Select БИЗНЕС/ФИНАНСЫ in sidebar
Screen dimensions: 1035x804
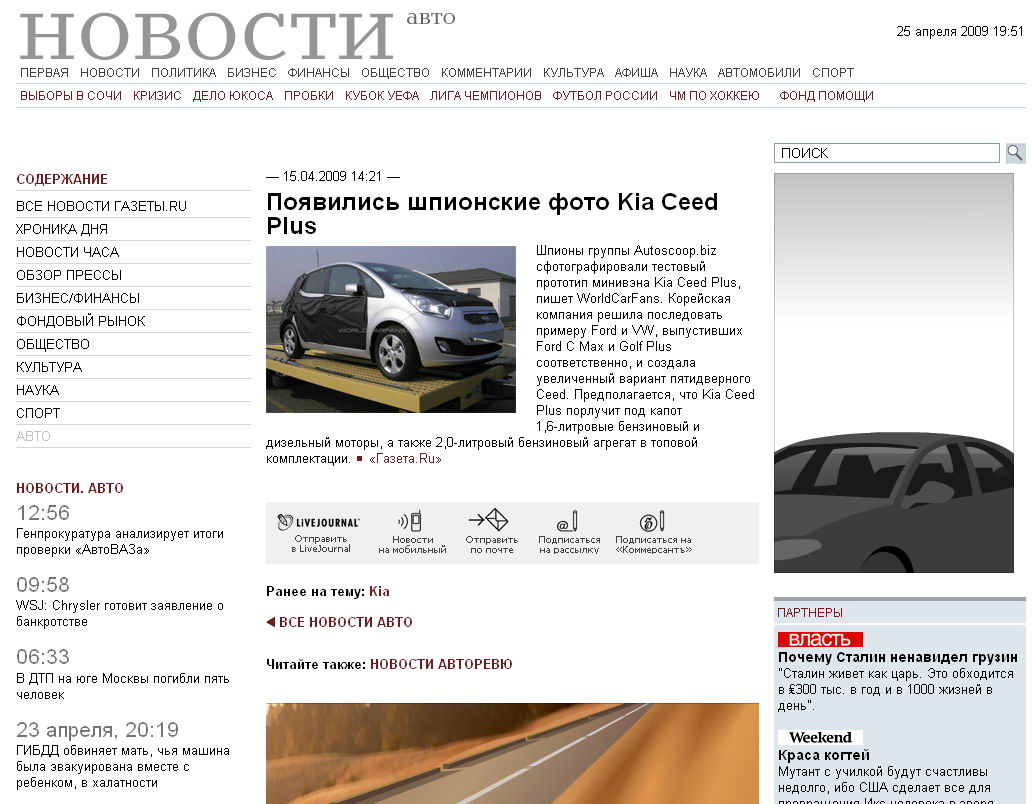pos(78,298)
